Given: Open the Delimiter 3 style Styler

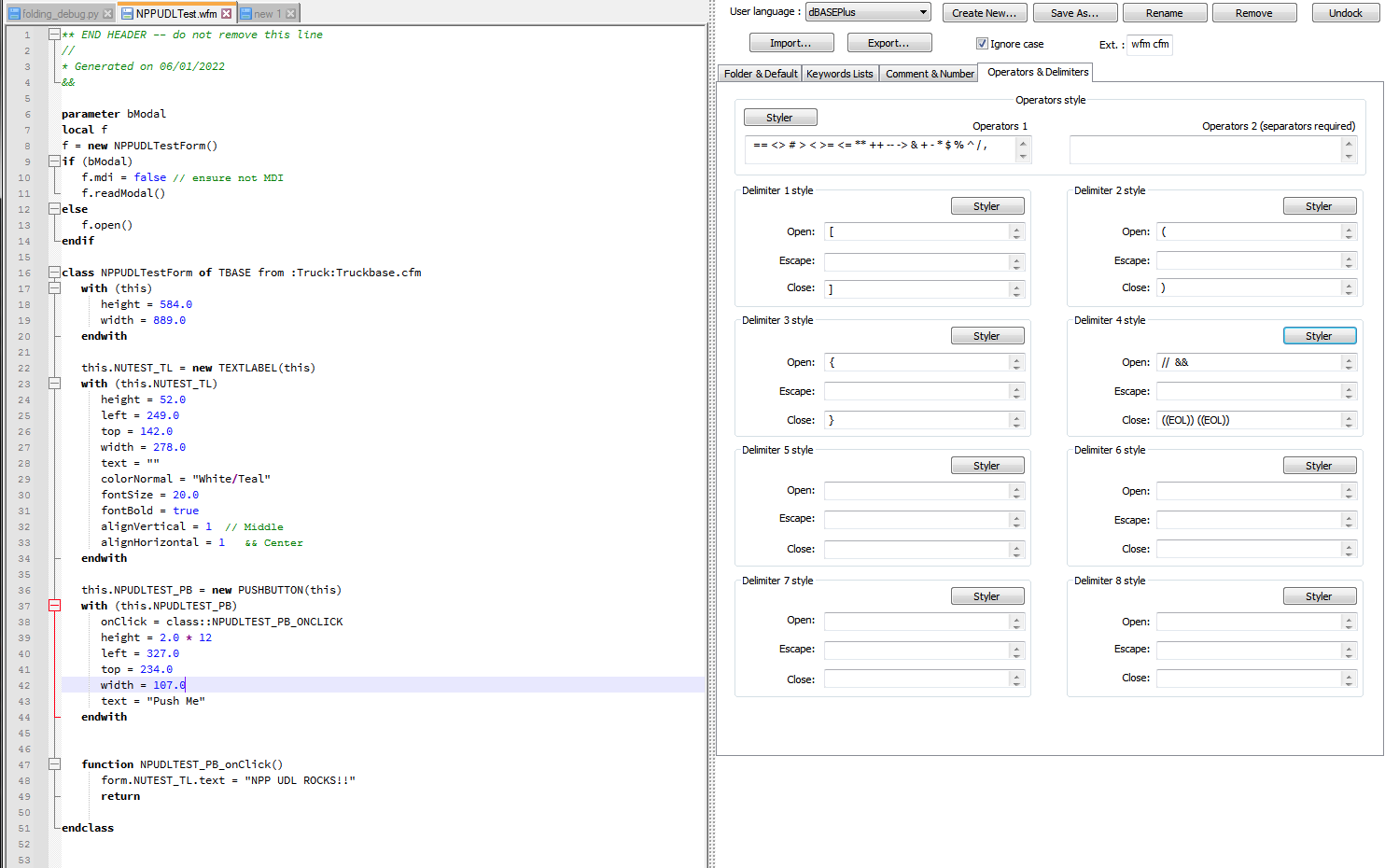Looking at the screenshot, I should click(987, 336).
